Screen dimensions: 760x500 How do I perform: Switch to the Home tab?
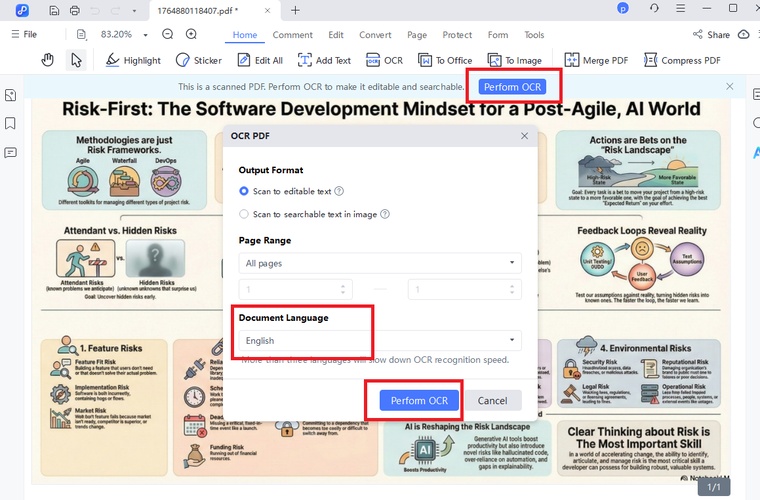point(245,35)
